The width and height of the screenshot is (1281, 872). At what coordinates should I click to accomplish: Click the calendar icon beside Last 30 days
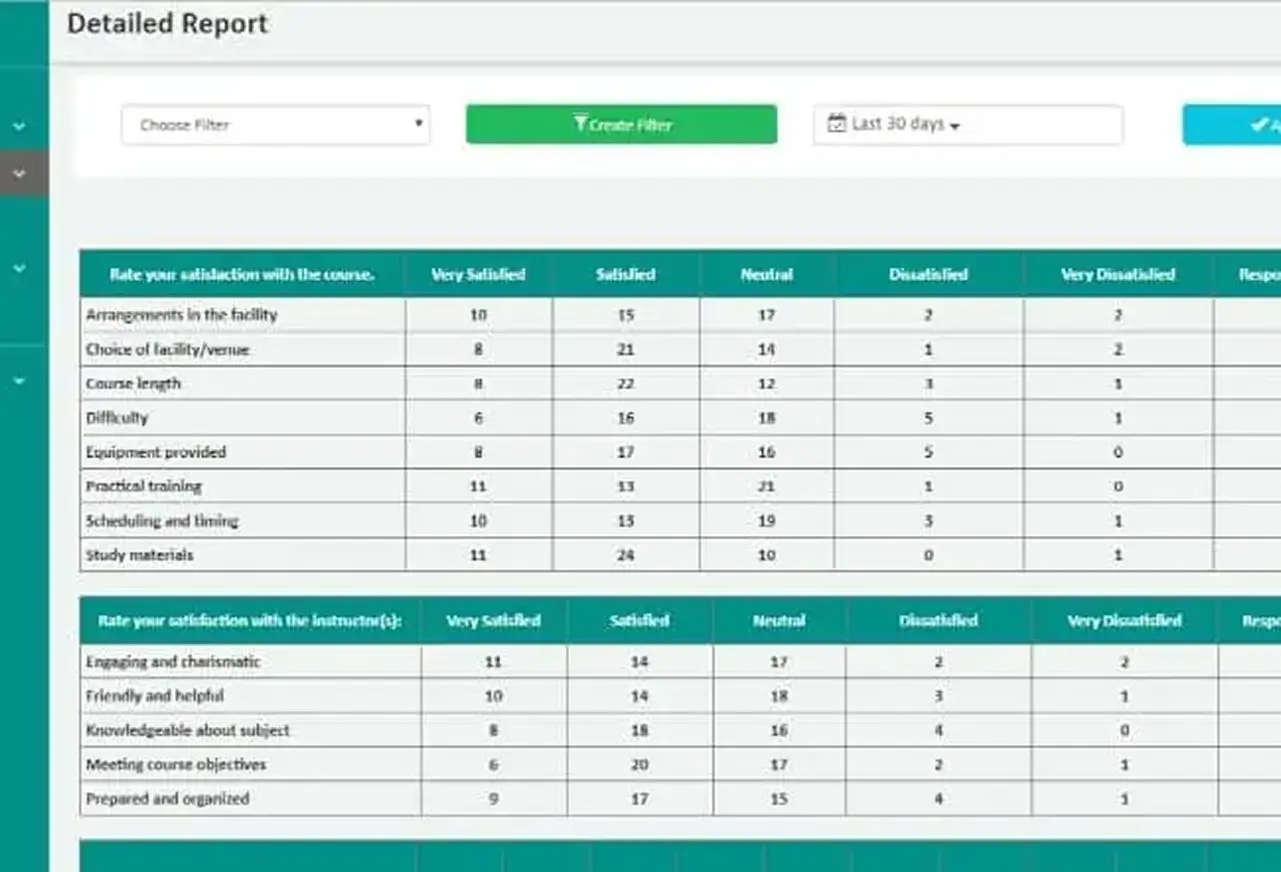tap(837, 124)
